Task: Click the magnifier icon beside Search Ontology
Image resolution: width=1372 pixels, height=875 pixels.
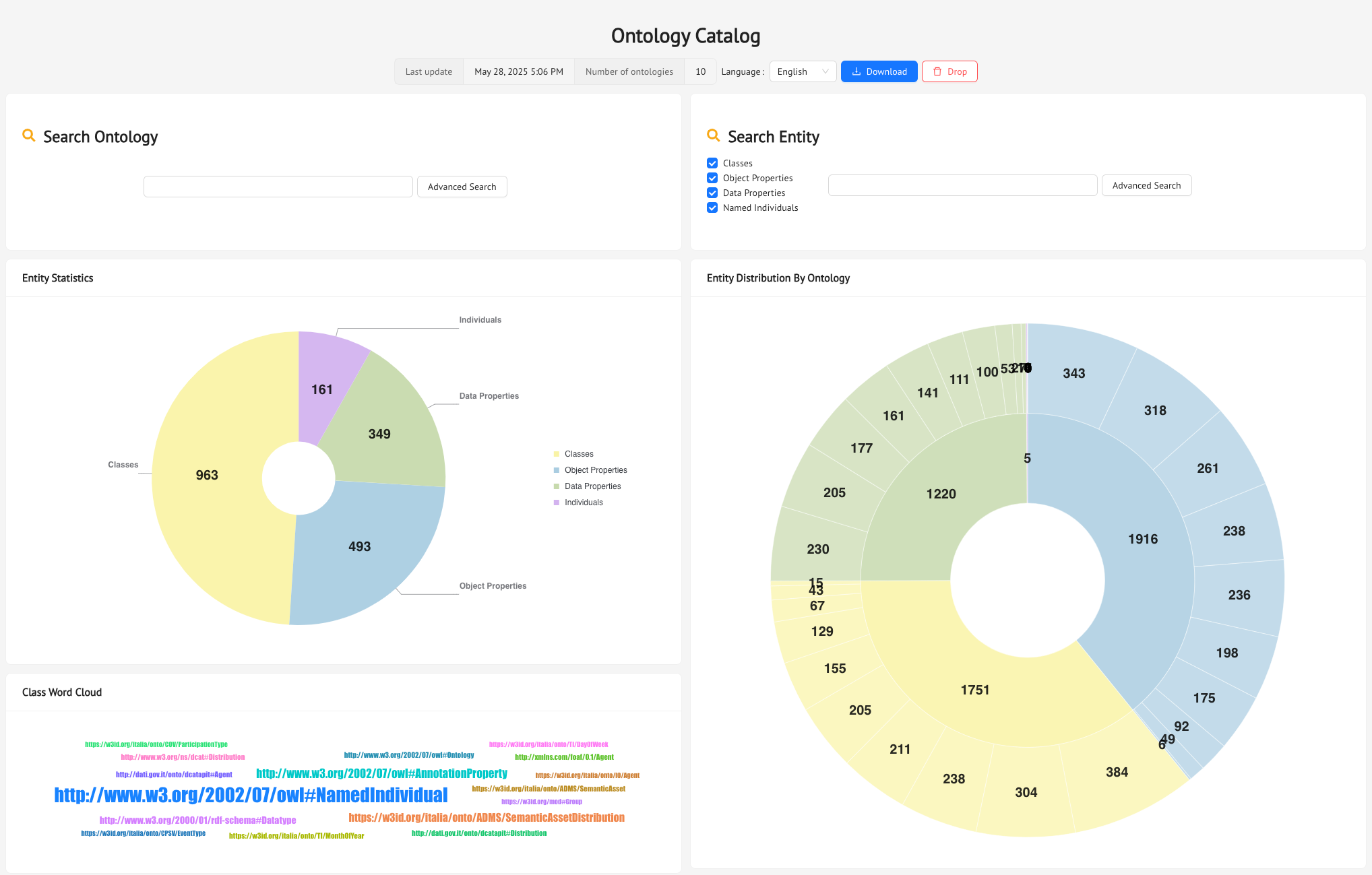Action: (x=28, y=135)
